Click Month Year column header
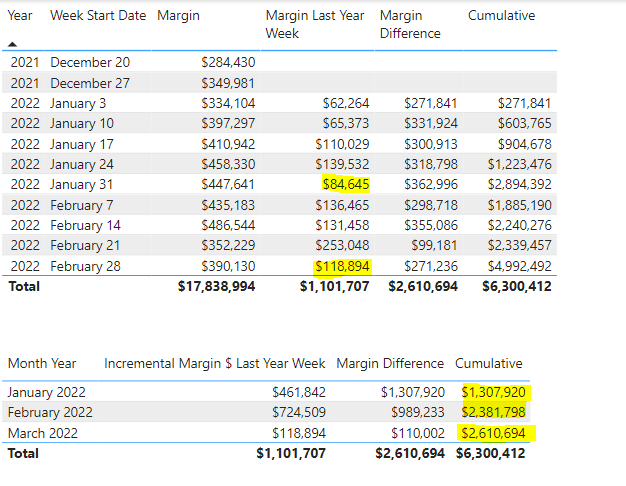This screenshot has width=626, height=486. coord(42,363)
